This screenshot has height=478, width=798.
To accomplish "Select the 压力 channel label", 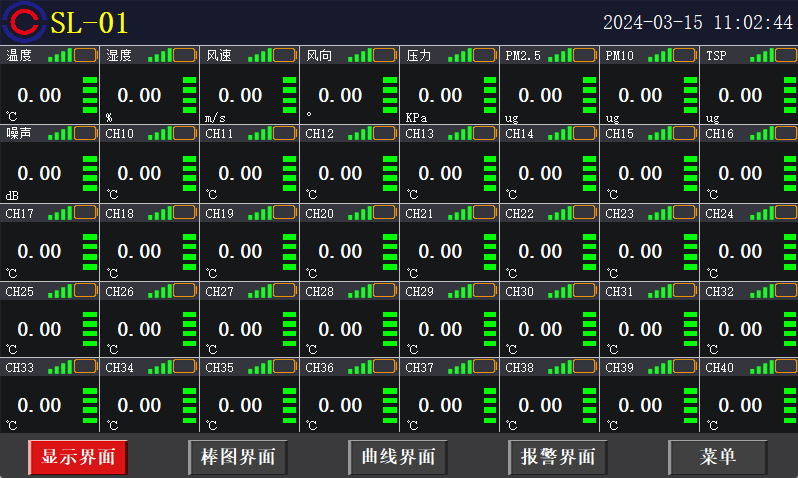I will click(419, 55).
